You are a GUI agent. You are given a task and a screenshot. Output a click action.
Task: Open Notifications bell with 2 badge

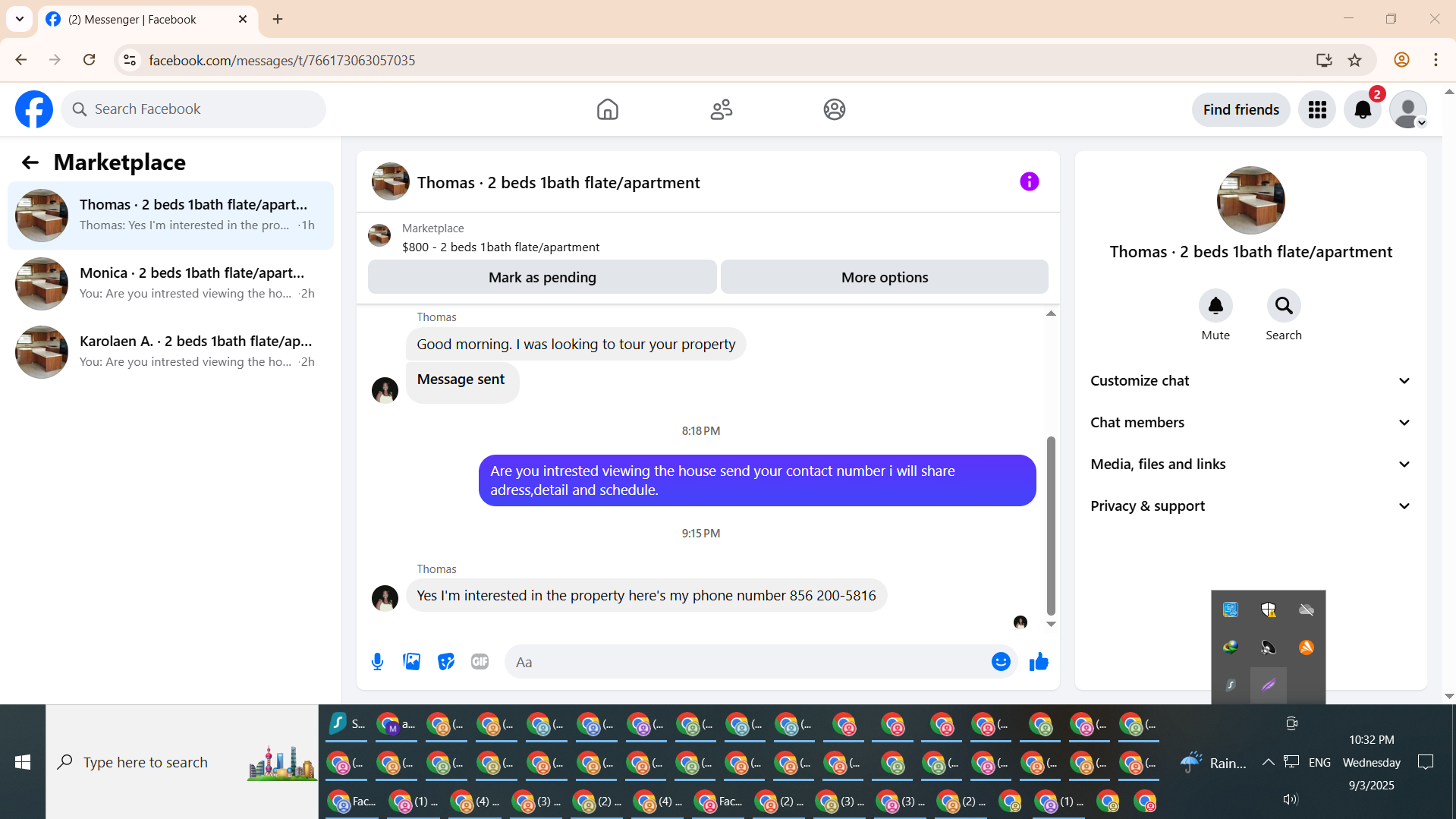(x=1363, y=109)
